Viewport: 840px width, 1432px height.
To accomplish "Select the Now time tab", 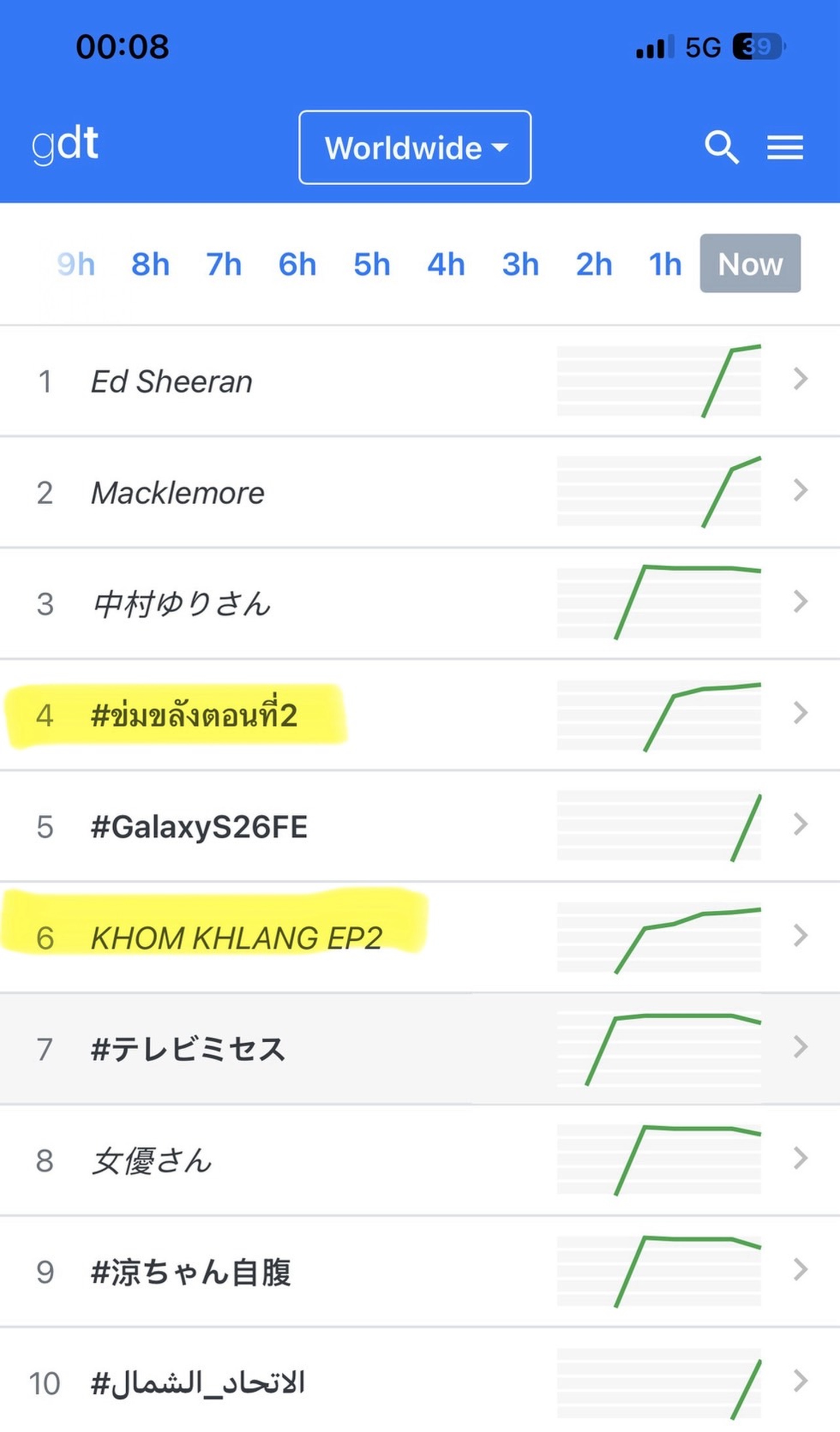I will click(x=750, y=263).
